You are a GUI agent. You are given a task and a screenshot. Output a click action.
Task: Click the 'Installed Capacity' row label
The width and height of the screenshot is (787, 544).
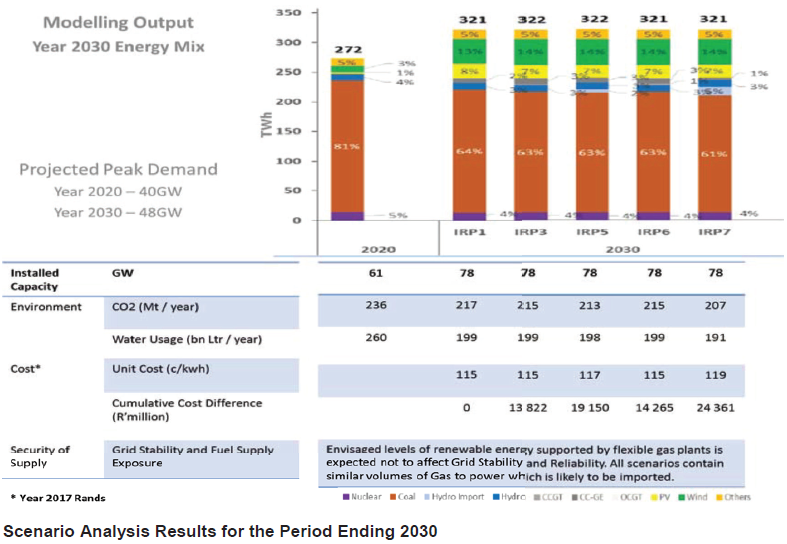click(35, 280)
